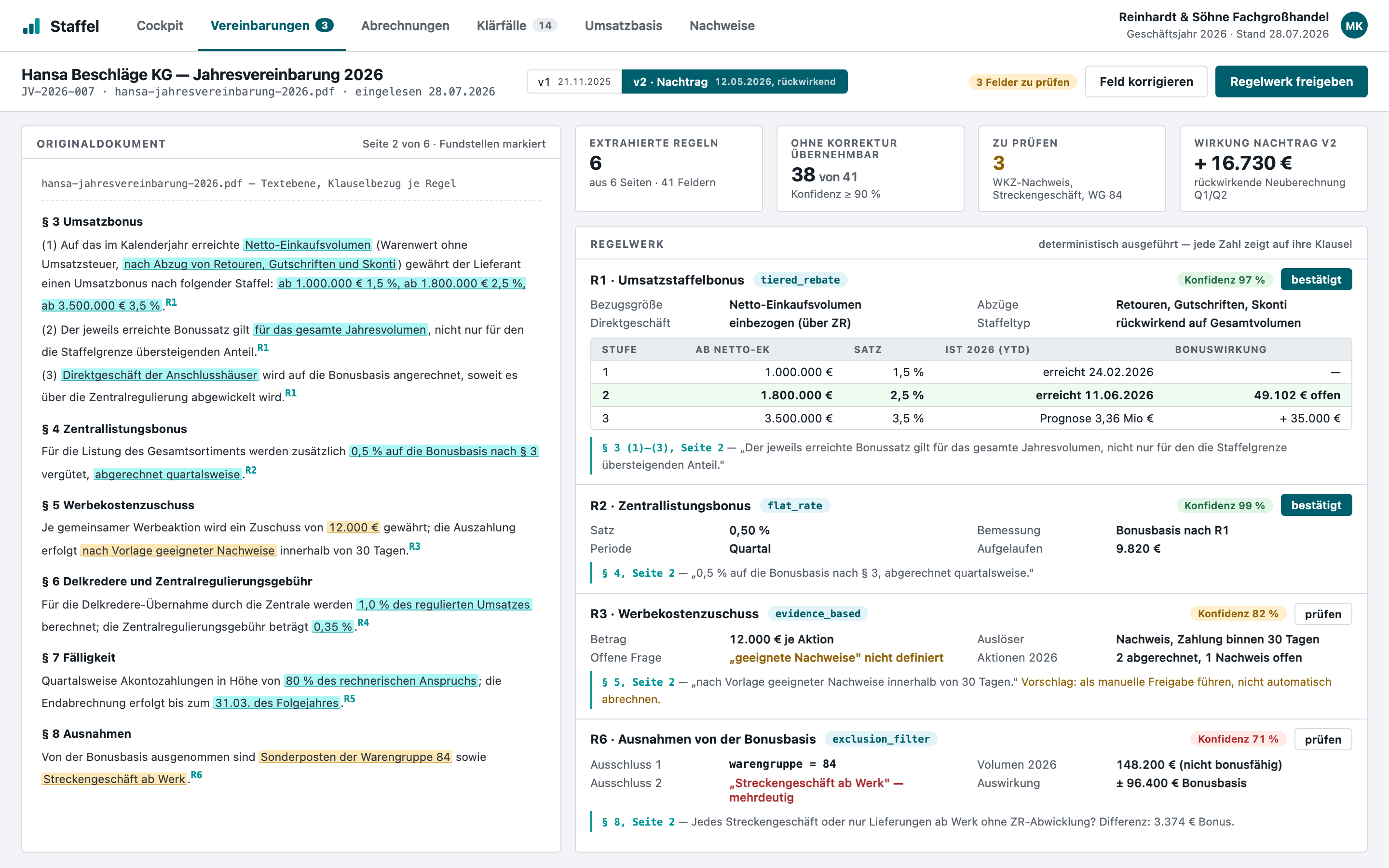Go to the Umsatzbasis tab
The image size is (1389, 868).
tap(623, 26)
